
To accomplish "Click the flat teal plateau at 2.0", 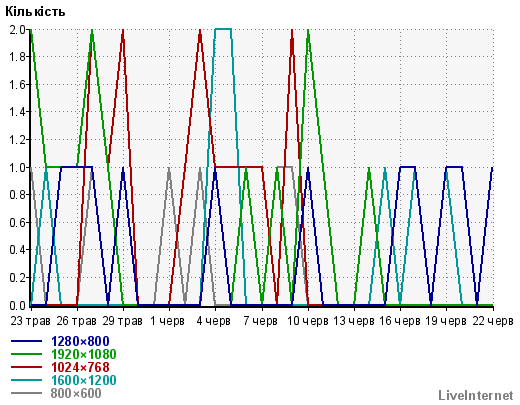I will pyautogui.click(x=223, y=29).
